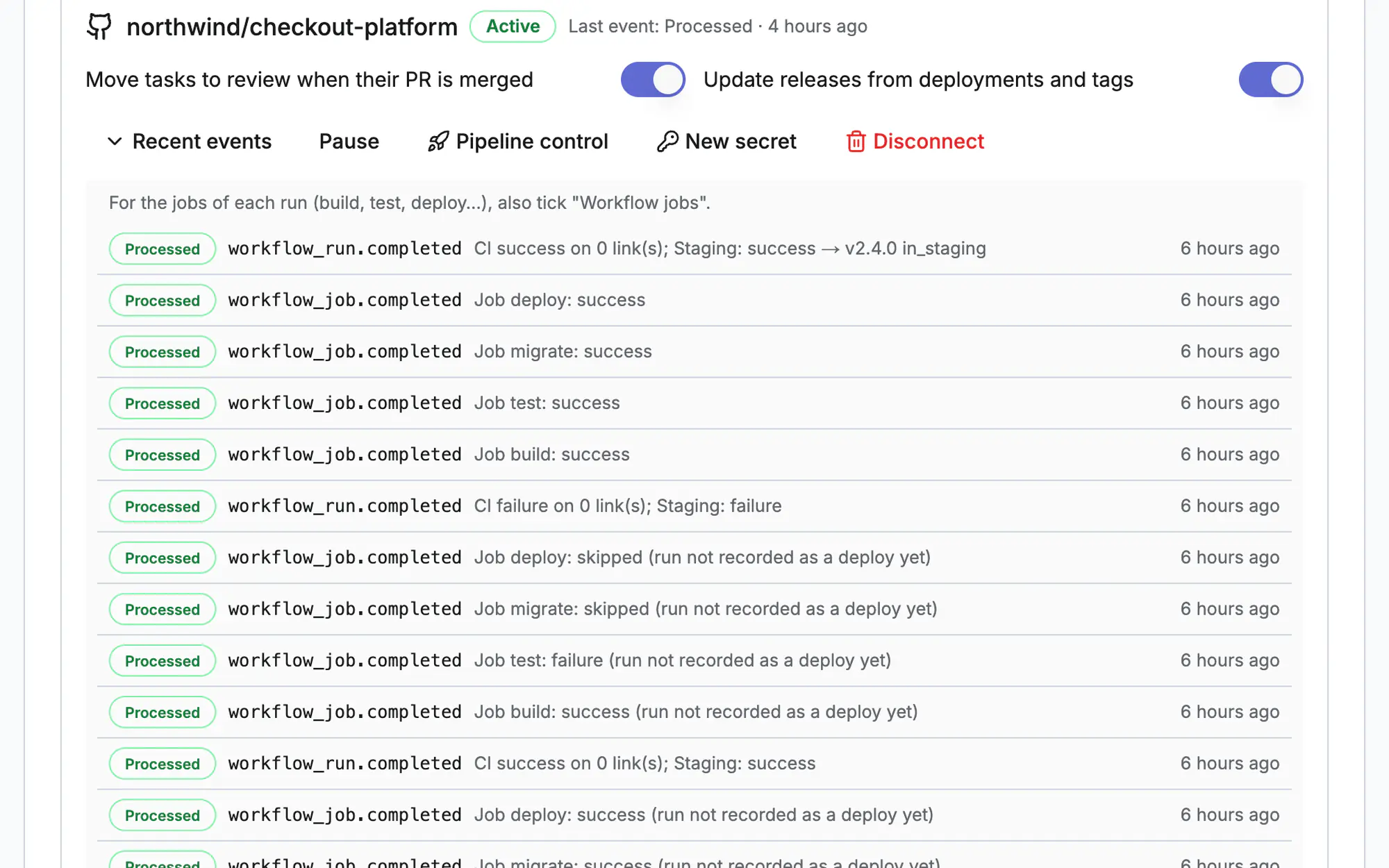Toggle 'Update releases from deployments and tags' switch
Screen dimensions: 1389x868
coord(1271,80)
